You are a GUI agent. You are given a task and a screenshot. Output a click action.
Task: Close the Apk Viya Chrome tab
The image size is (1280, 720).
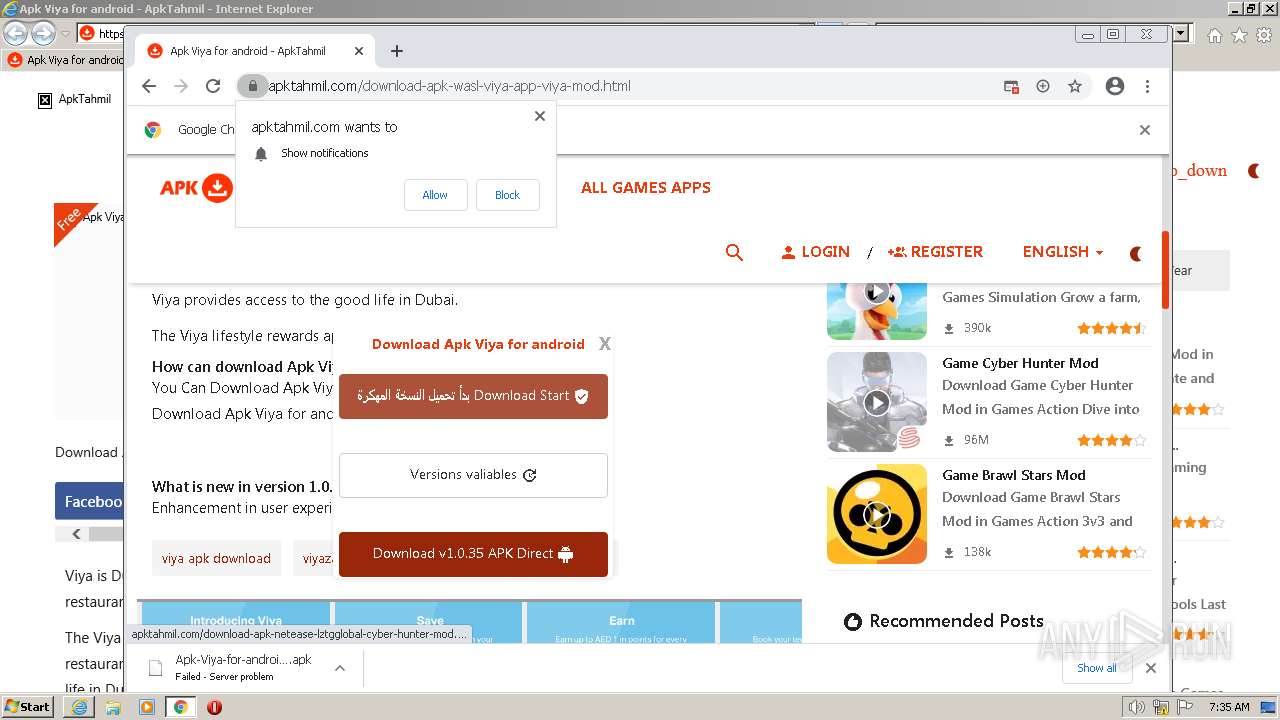pos(359,51)
